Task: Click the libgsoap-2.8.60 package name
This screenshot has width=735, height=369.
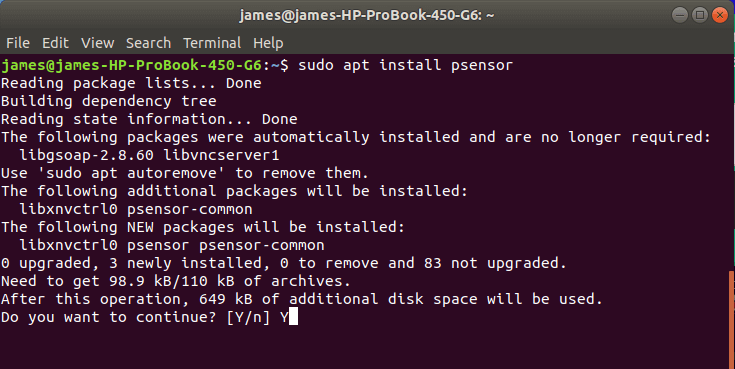Action: 87,155
